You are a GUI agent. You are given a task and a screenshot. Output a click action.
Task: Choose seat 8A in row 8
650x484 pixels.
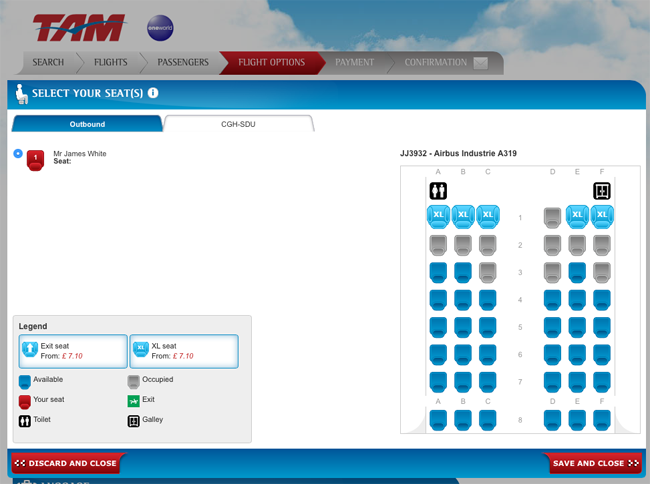[x=438, y=420]
